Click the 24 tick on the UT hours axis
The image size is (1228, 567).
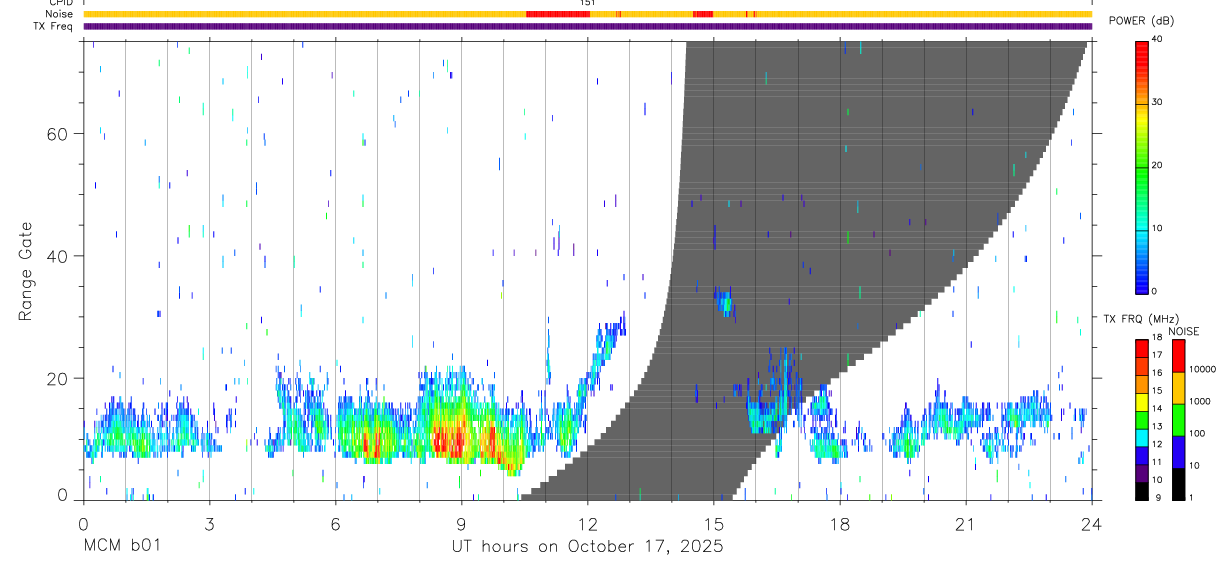click(1092, 524)
